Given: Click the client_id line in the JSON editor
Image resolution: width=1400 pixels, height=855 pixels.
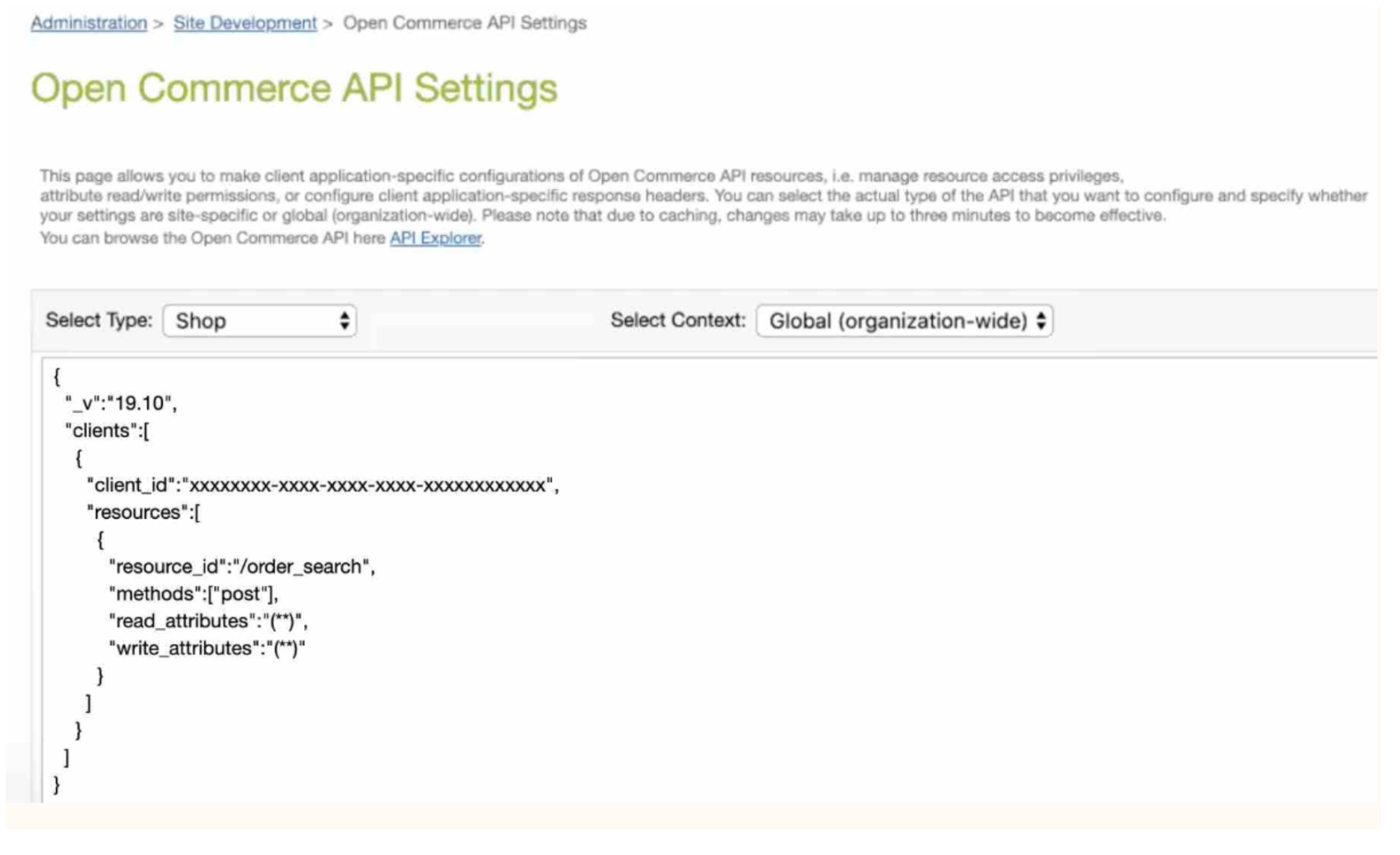Looking at the screenshot, I should pyautogui.click(x=322, y=485).
